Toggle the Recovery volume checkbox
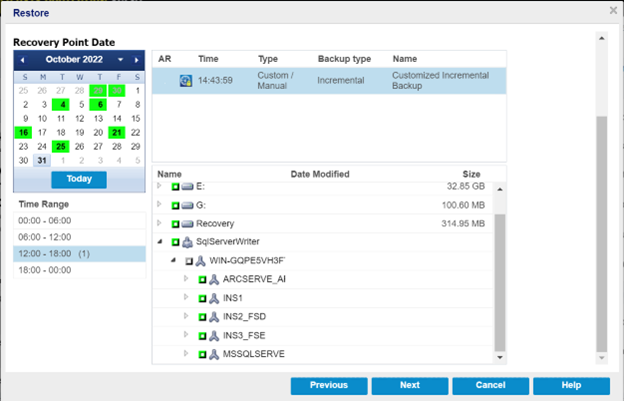This screenshot has width=624, height=401. coord(176,224)
